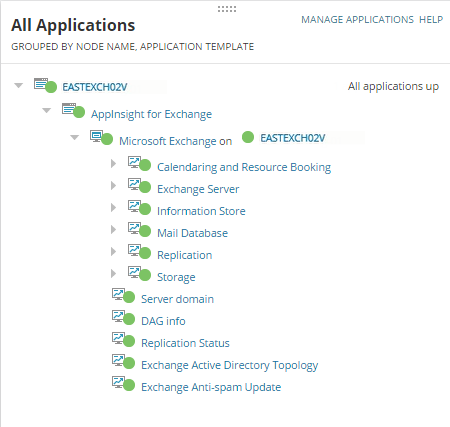Collapse the top EASTEXCH02V node group
Screen dimensions: 450x427
pyautogui.click(x=19, y=86)
